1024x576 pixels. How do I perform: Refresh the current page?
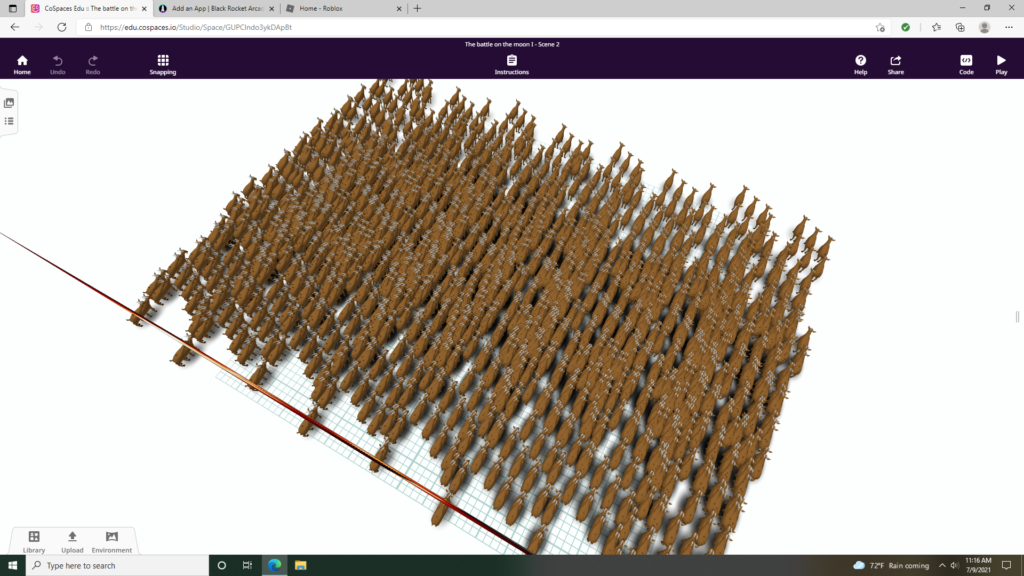pyautogui.click(x=61, y=27)
